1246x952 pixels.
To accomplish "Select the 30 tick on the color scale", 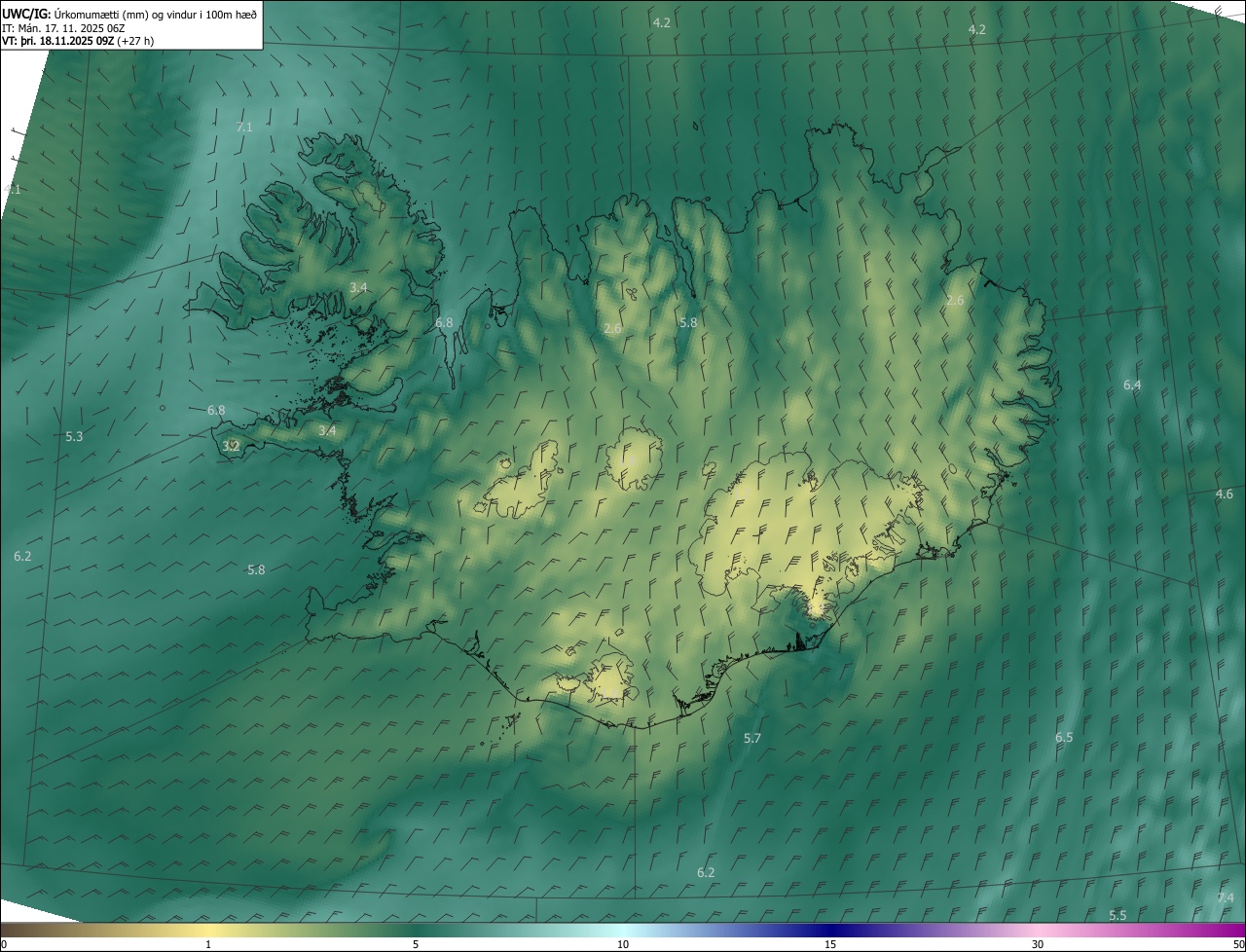I will pyautogui.click(x=1038, y=945).
